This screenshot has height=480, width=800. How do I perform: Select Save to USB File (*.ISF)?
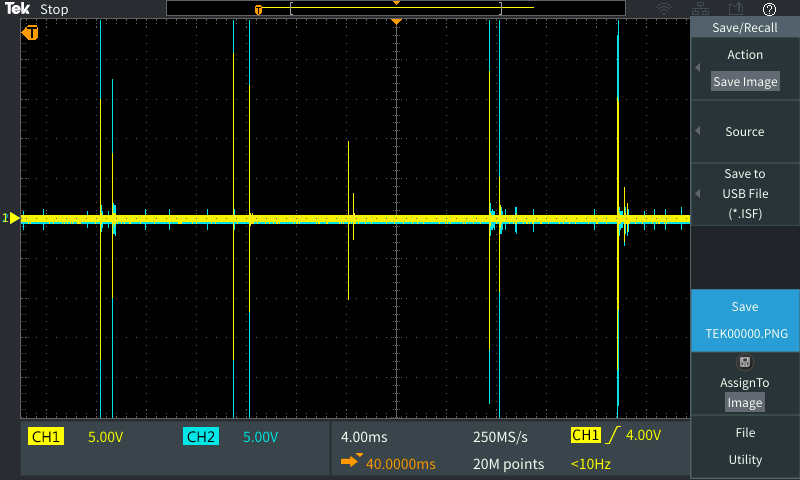tap(745, 194)
